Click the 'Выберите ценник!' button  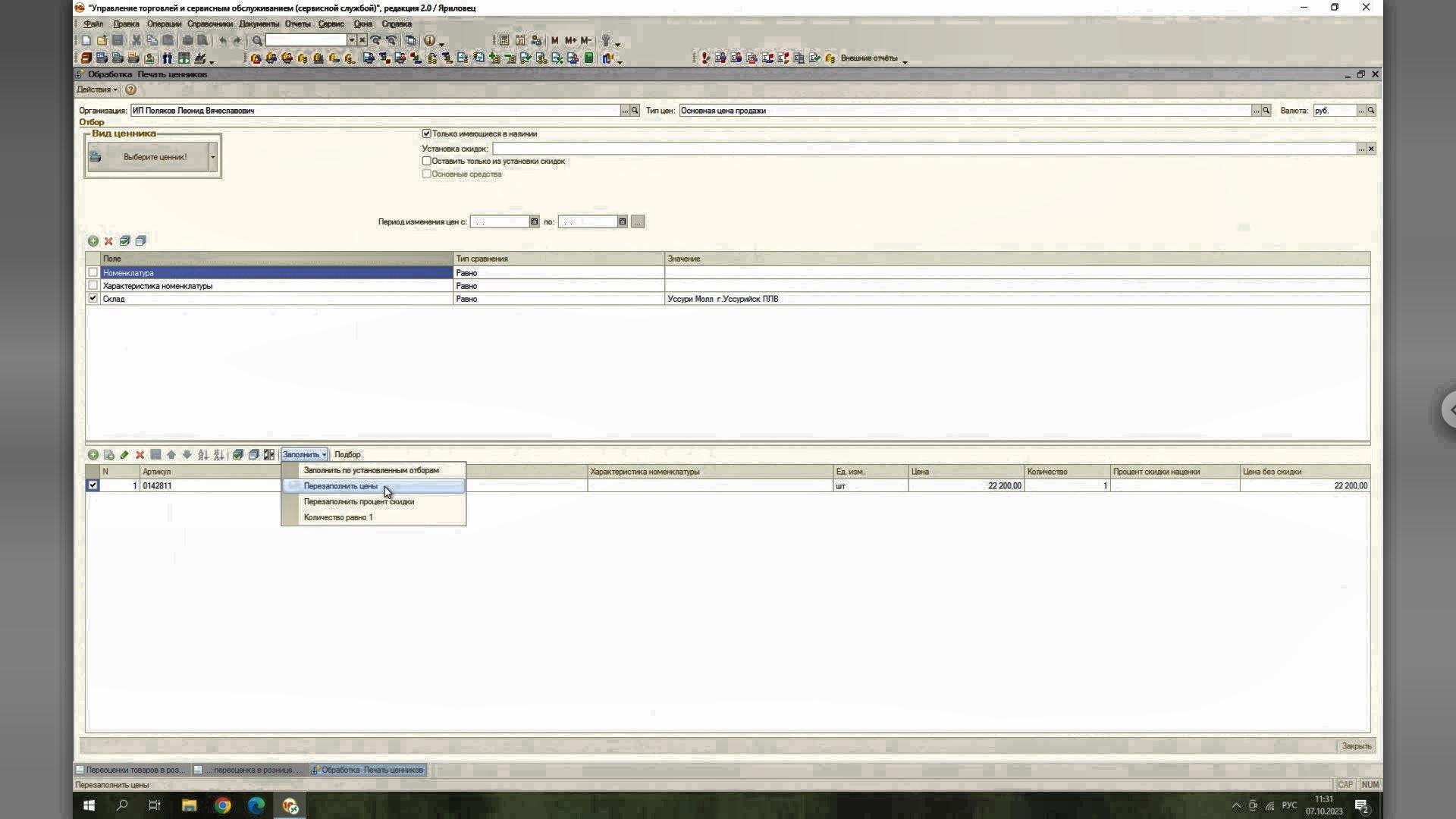click(x=148, y=157)
